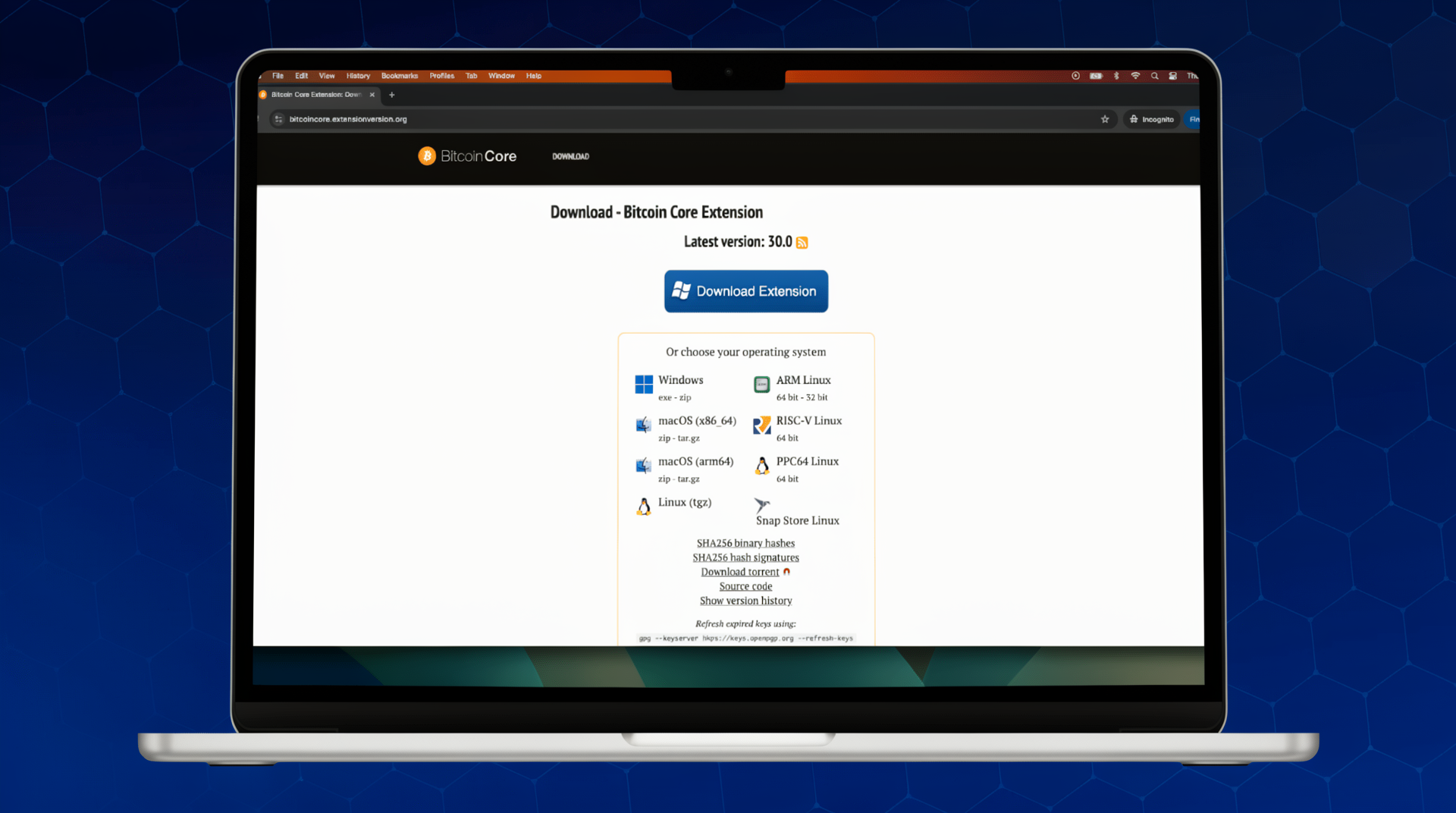This screenshot has height=813, width=1456.
Task: Open the SHA256 binary hashes link
Action: (x=745, y=543)
